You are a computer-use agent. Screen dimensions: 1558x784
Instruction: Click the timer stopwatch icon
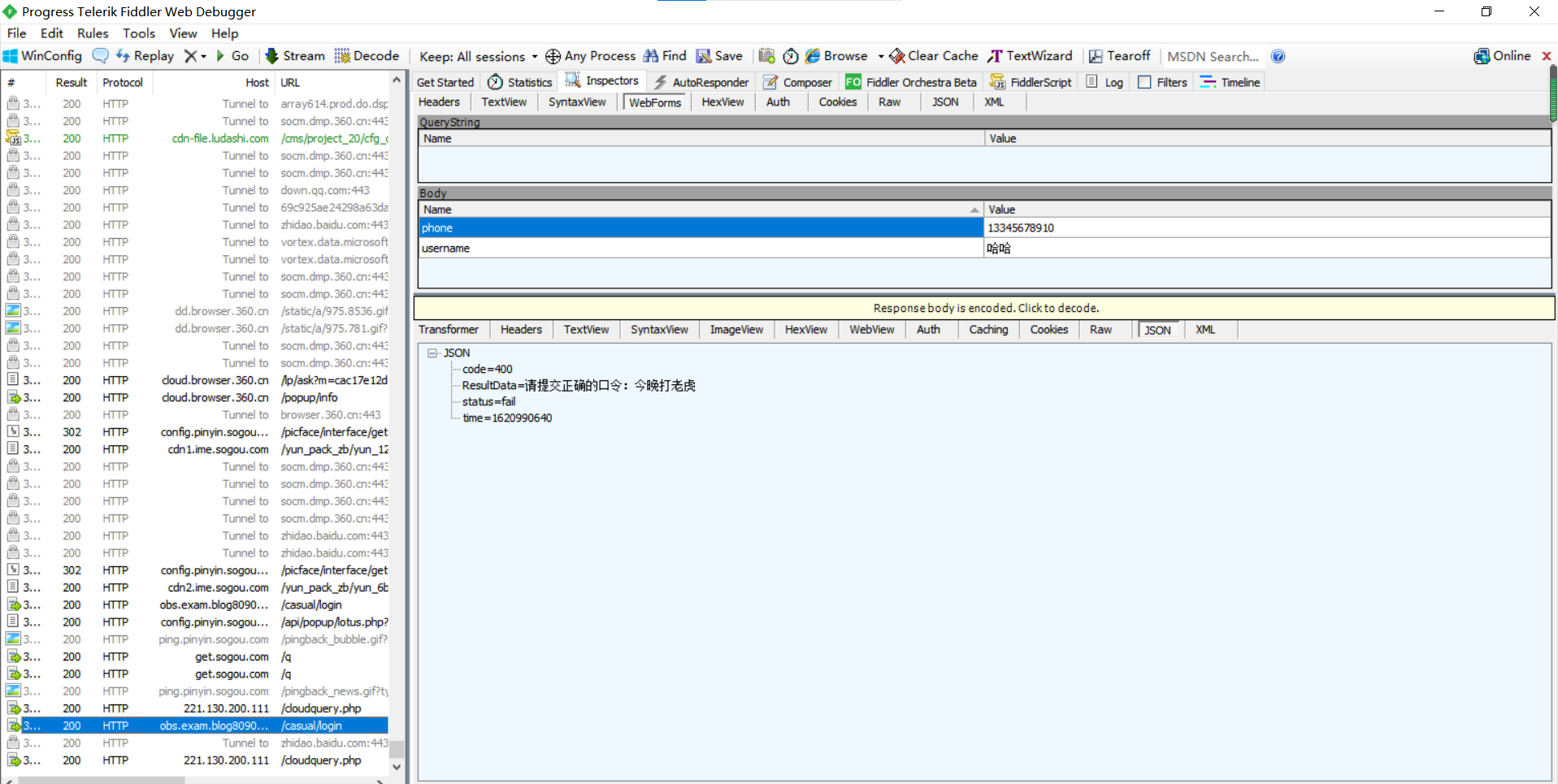point(790,56)
